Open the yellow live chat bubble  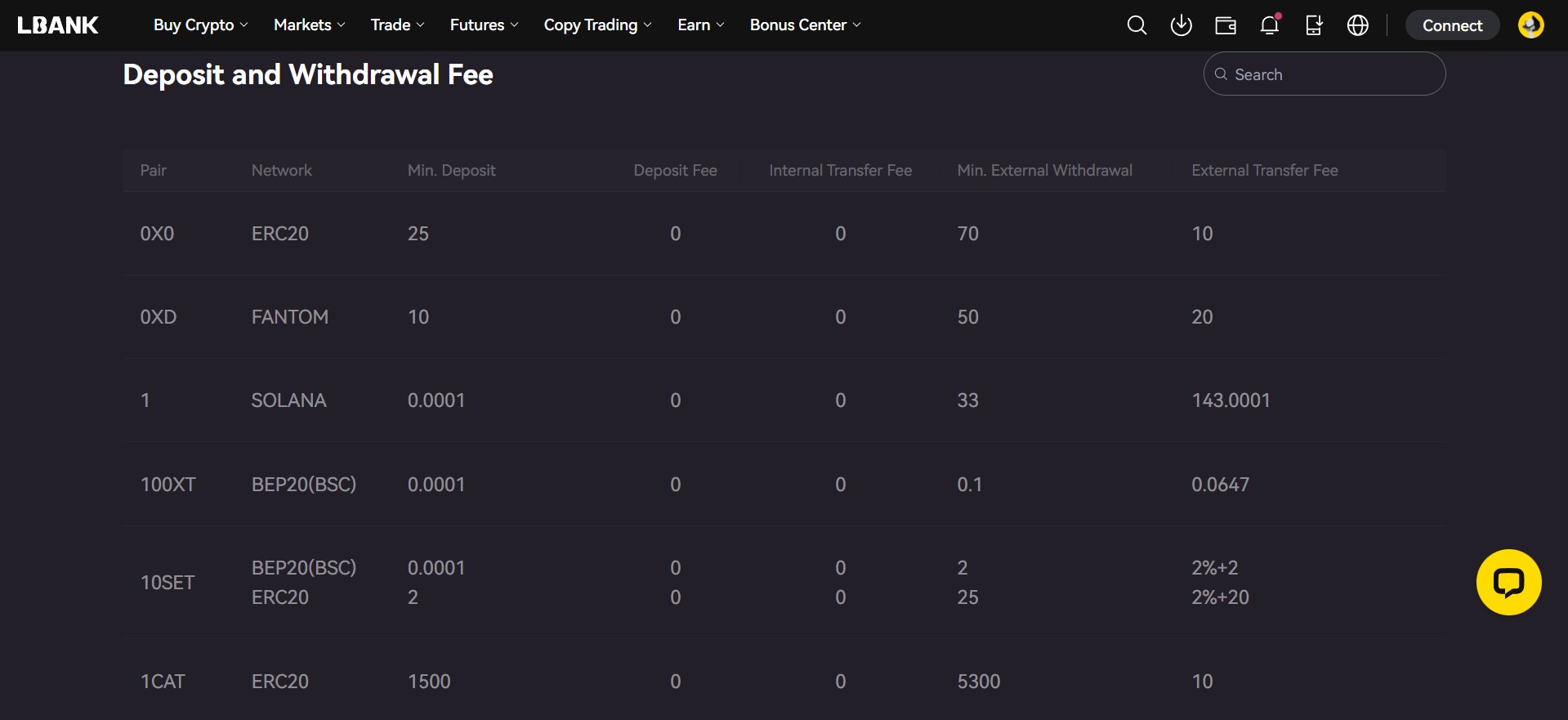(1508, 582)
